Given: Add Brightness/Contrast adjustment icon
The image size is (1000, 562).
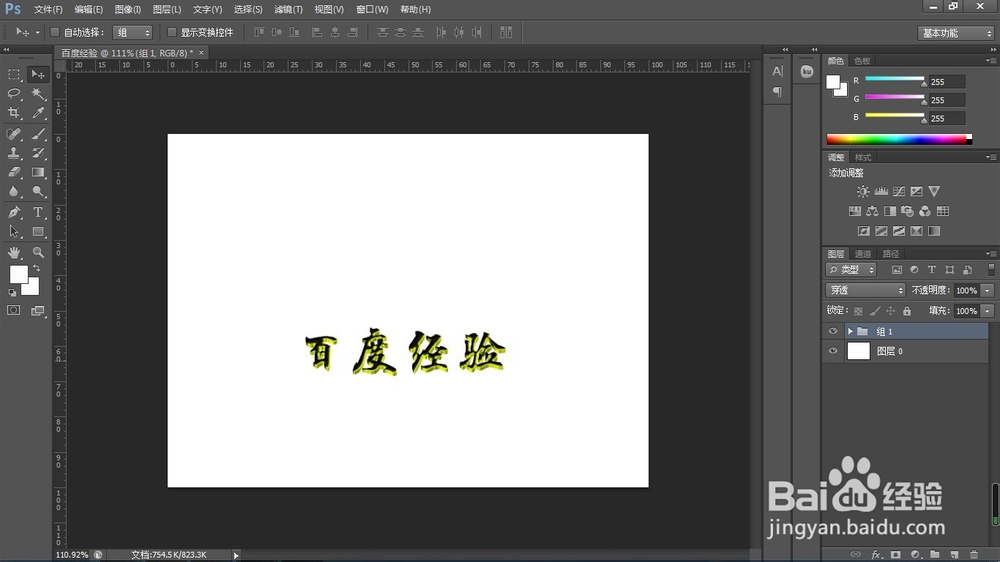Looking at the screenshot, I should tap(863, 191).
